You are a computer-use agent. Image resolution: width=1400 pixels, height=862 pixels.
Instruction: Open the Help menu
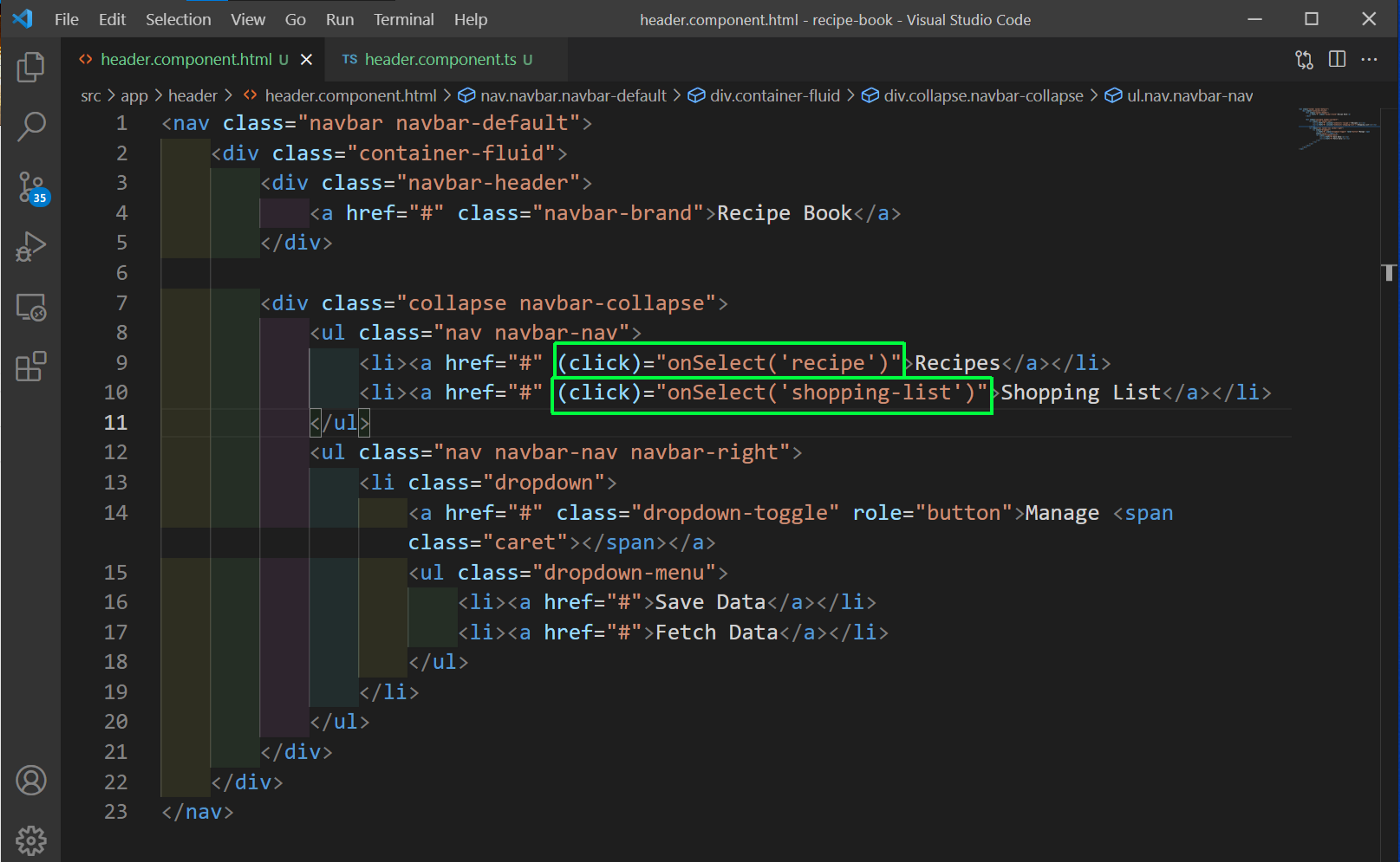pos(471,19)
